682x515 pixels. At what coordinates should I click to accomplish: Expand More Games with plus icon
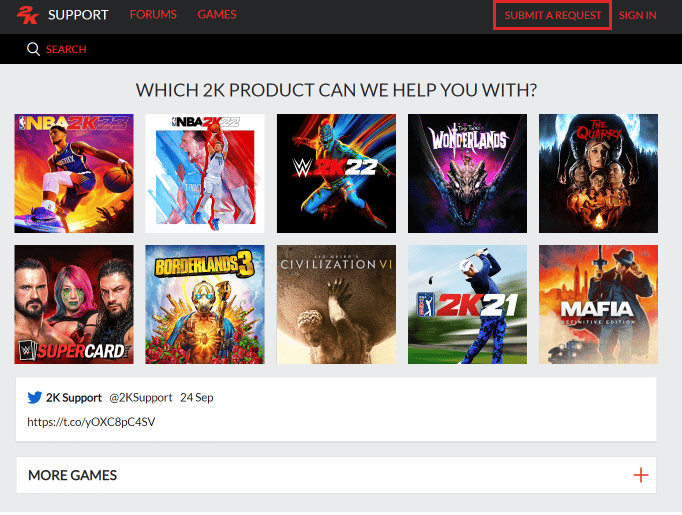[x=641, y=475]
